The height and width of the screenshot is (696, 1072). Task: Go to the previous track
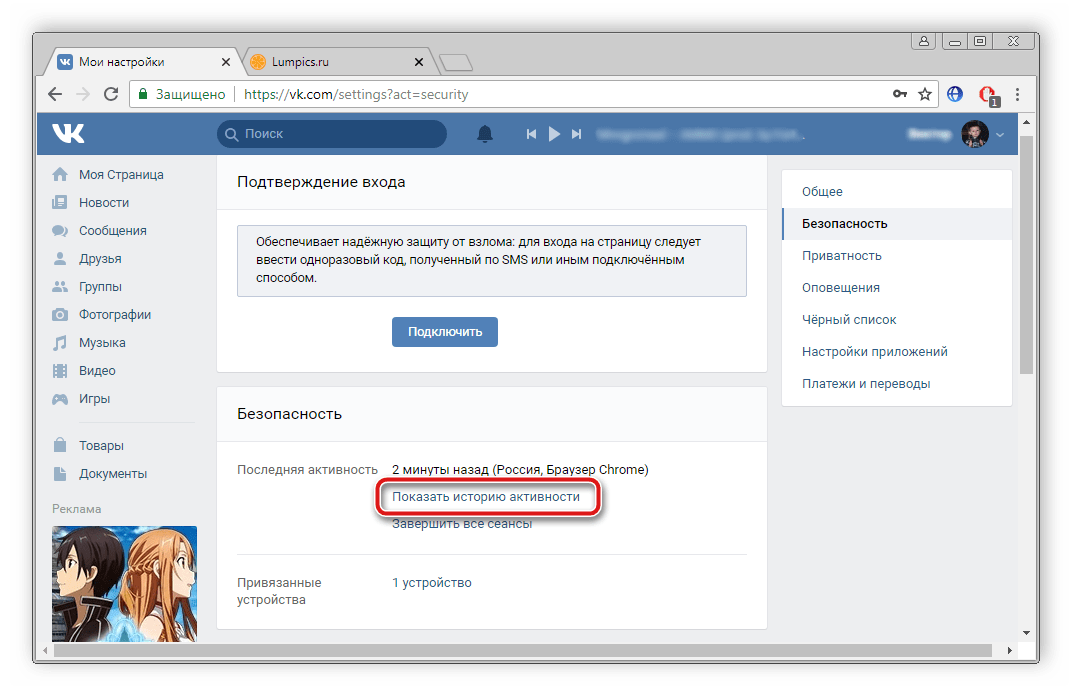(532, 134)
